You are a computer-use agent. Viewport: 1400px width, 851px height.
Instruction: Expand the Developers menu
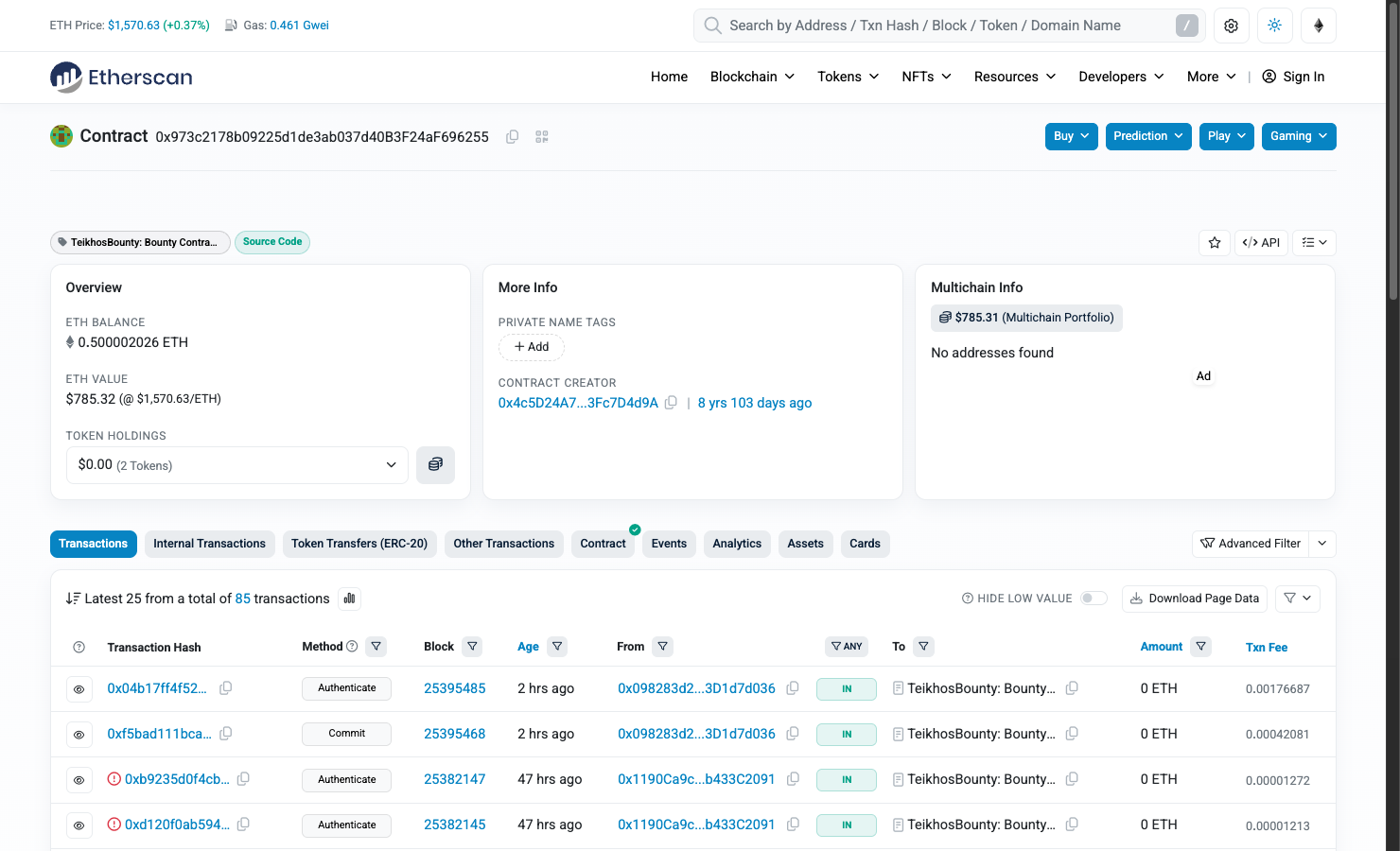tap(1121, 77)
